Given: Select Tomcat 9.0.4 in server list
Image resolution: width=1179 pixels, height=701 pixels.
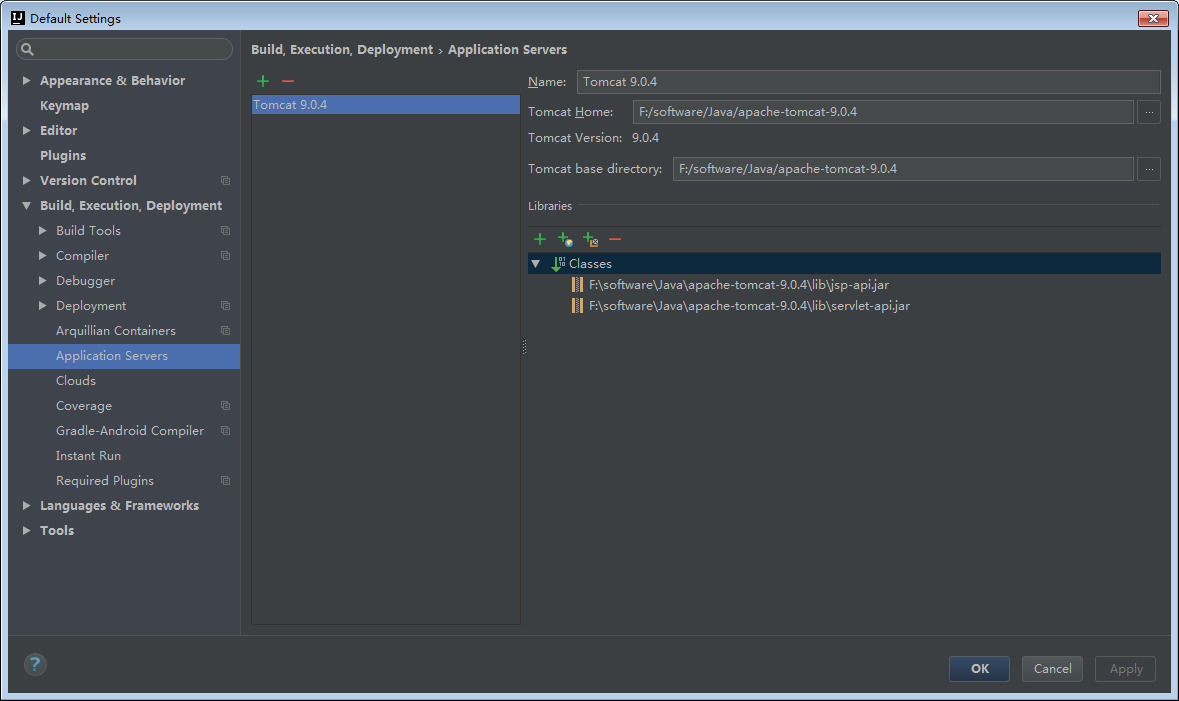Looking at the screenshot, I should (386, 105).
